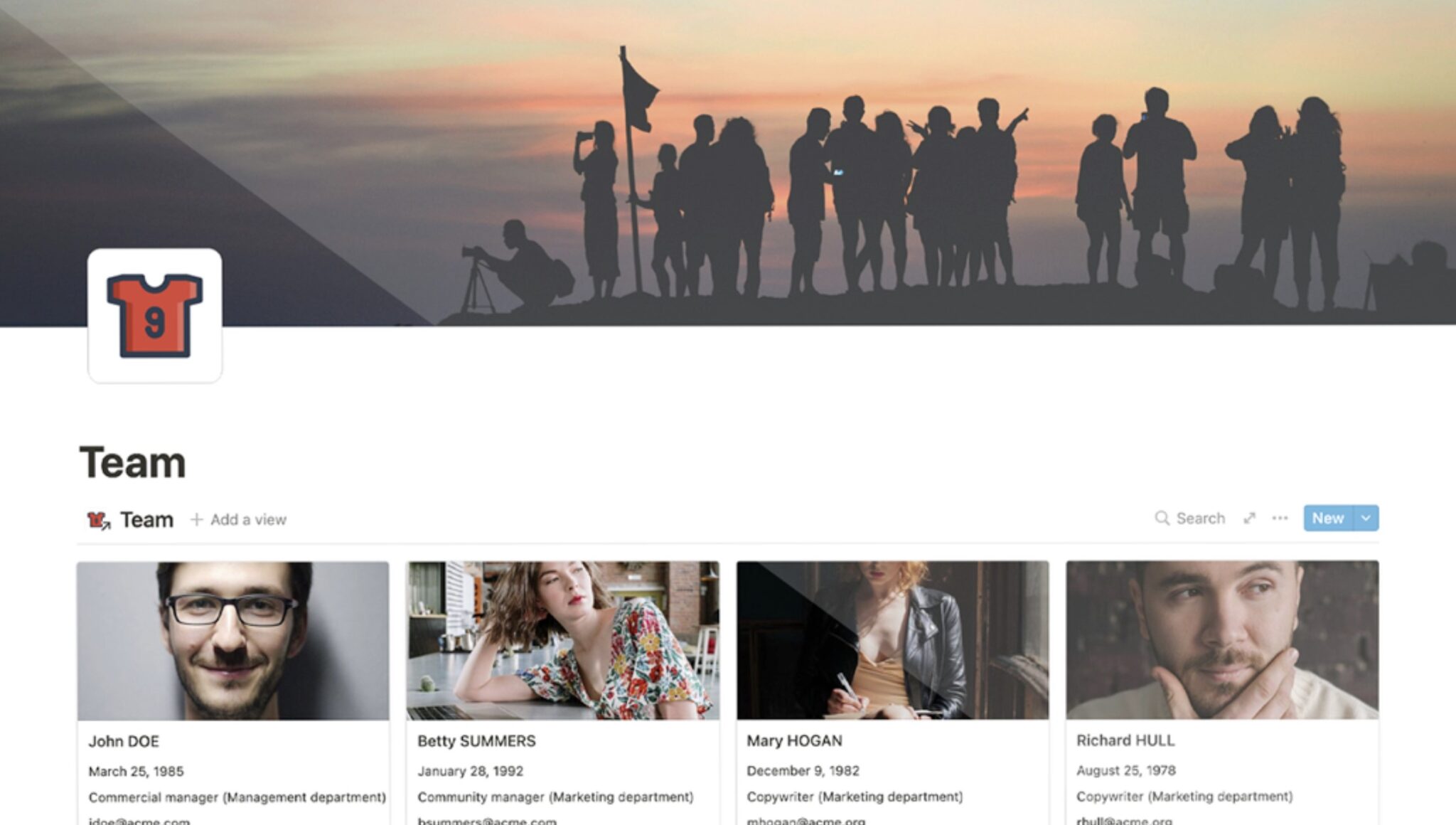Click the Search field text
Image resolution: width=1456 pixels, height=825 pixels.
pyautogui.click(x=1200, y=518)
